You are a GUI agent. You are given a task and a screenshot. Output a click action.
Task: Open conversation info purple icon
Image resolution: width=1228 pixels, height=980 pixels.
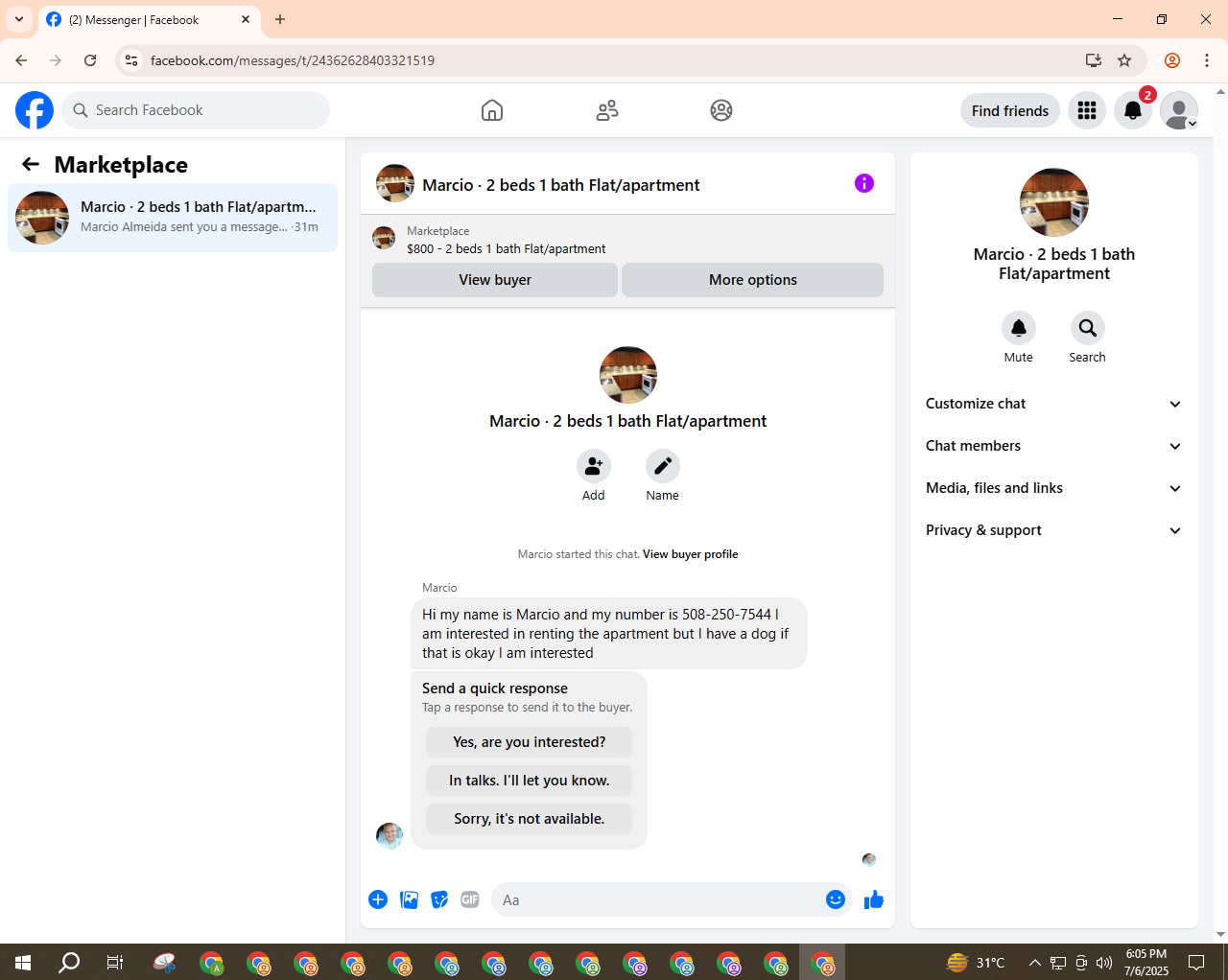(x=864, y=183)
